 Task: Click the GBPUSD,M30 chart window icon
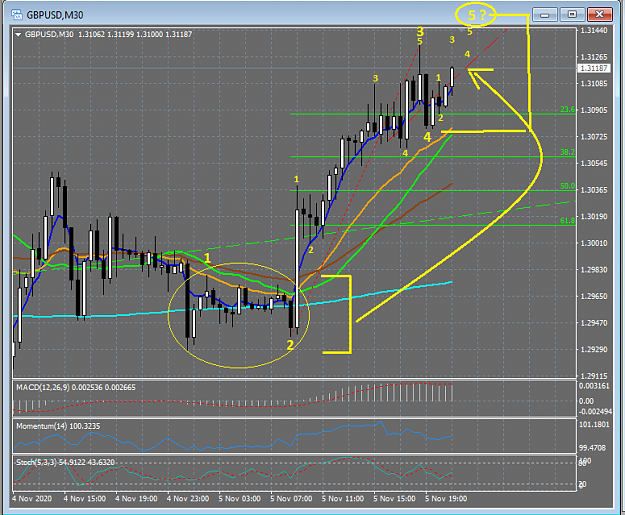pos(17,15)
